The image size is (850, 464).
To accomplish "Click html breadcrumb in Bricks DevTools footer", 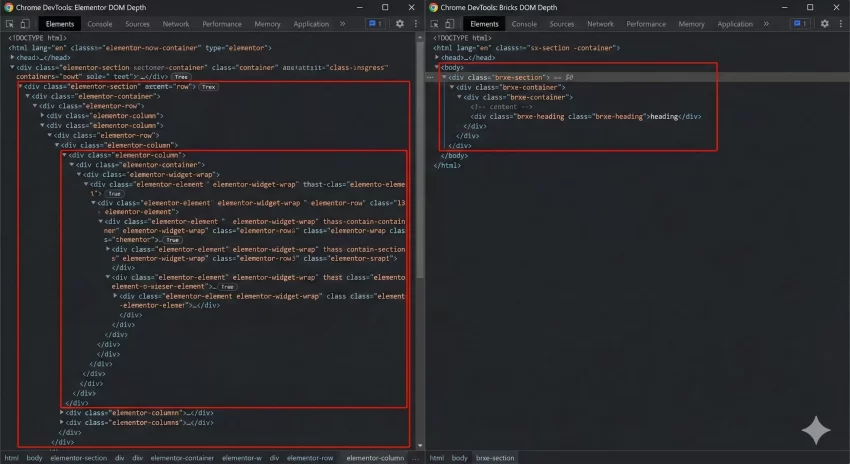I will pyautogui.click(x=436, y=458).
